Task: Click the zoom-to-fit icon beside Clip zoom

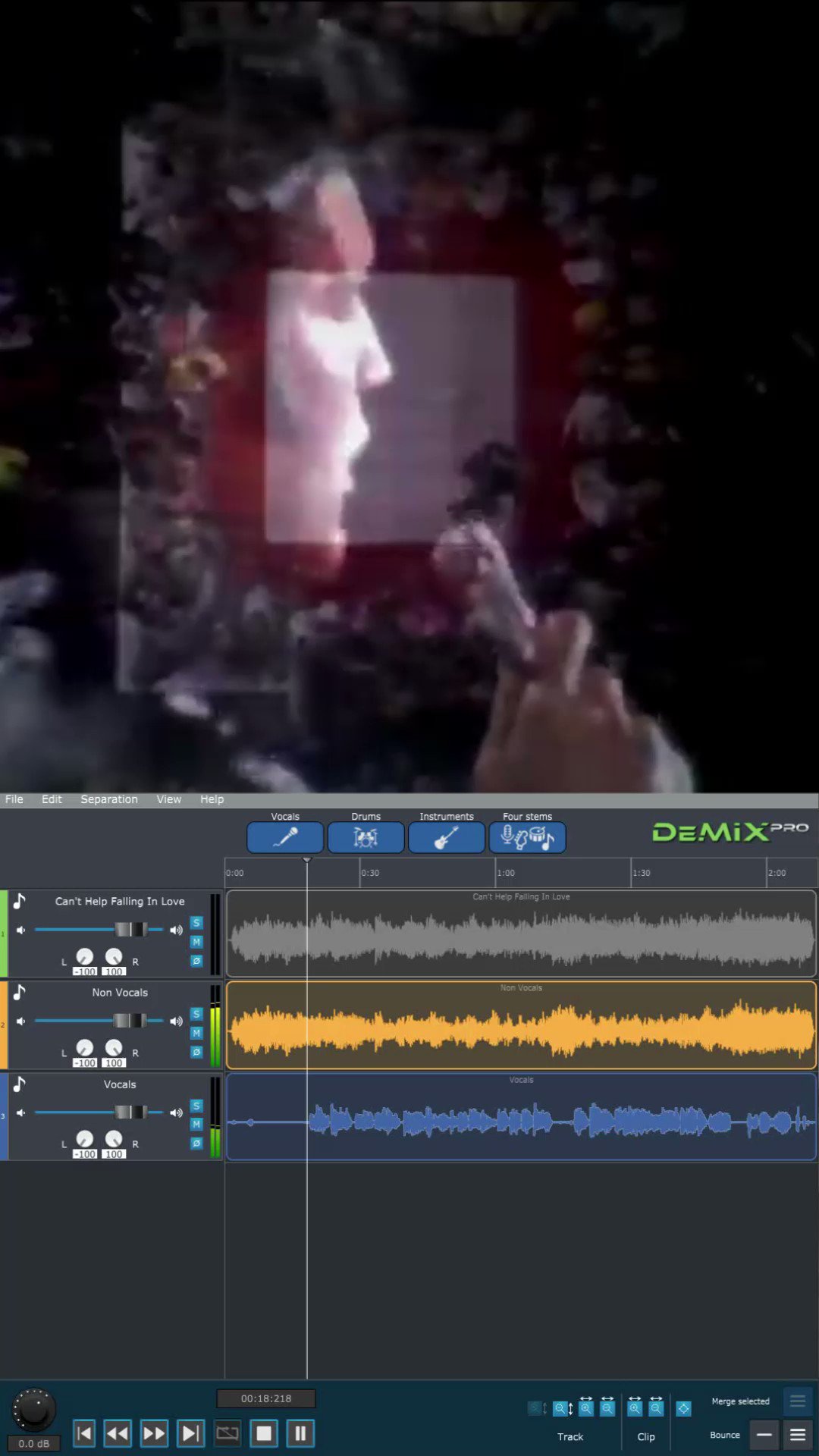Action: 683,1408
